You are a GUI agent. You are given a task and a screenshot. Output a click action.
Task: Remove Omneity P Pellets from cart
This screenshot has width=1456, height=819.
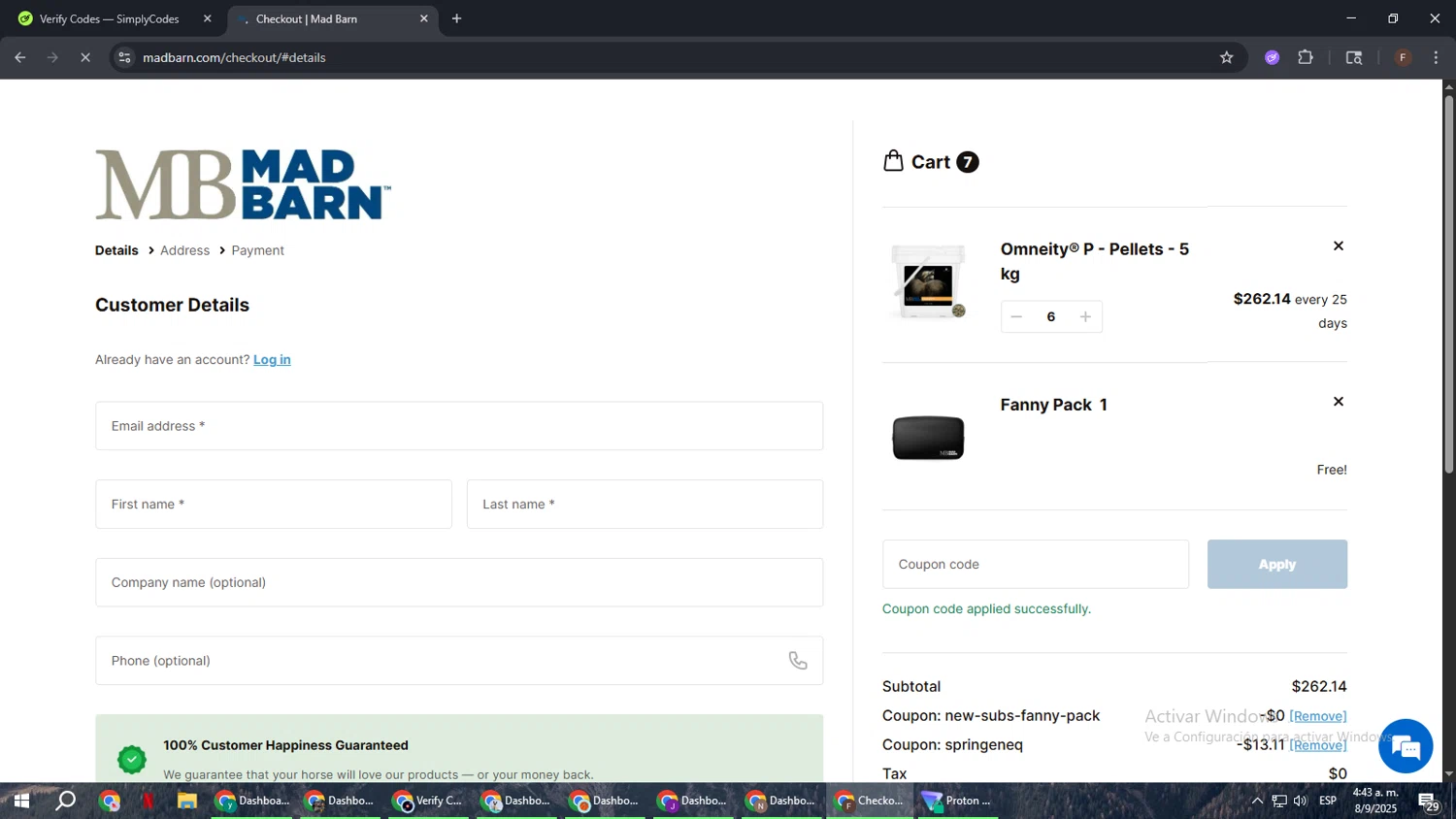(x=1339, y=246)
